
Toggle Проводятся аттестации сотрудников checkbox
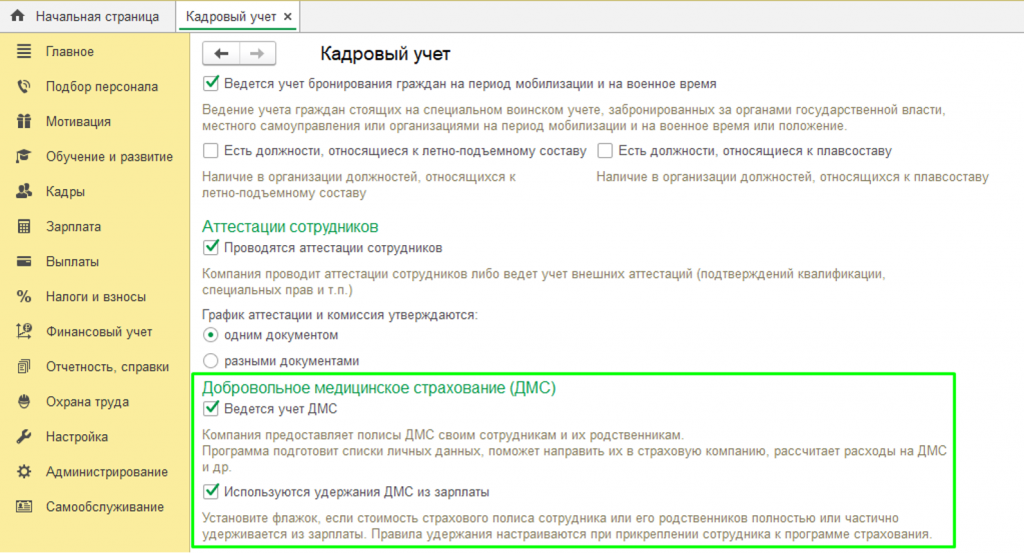(x=211, y=247)
